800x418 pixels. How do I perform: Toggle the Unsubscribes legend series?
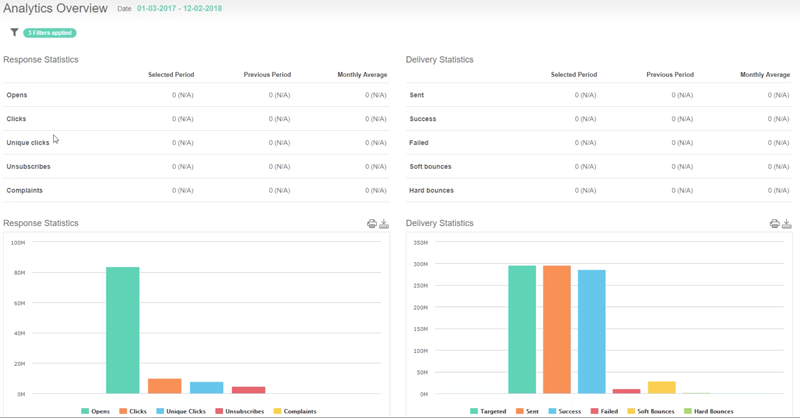coord(240,411)
